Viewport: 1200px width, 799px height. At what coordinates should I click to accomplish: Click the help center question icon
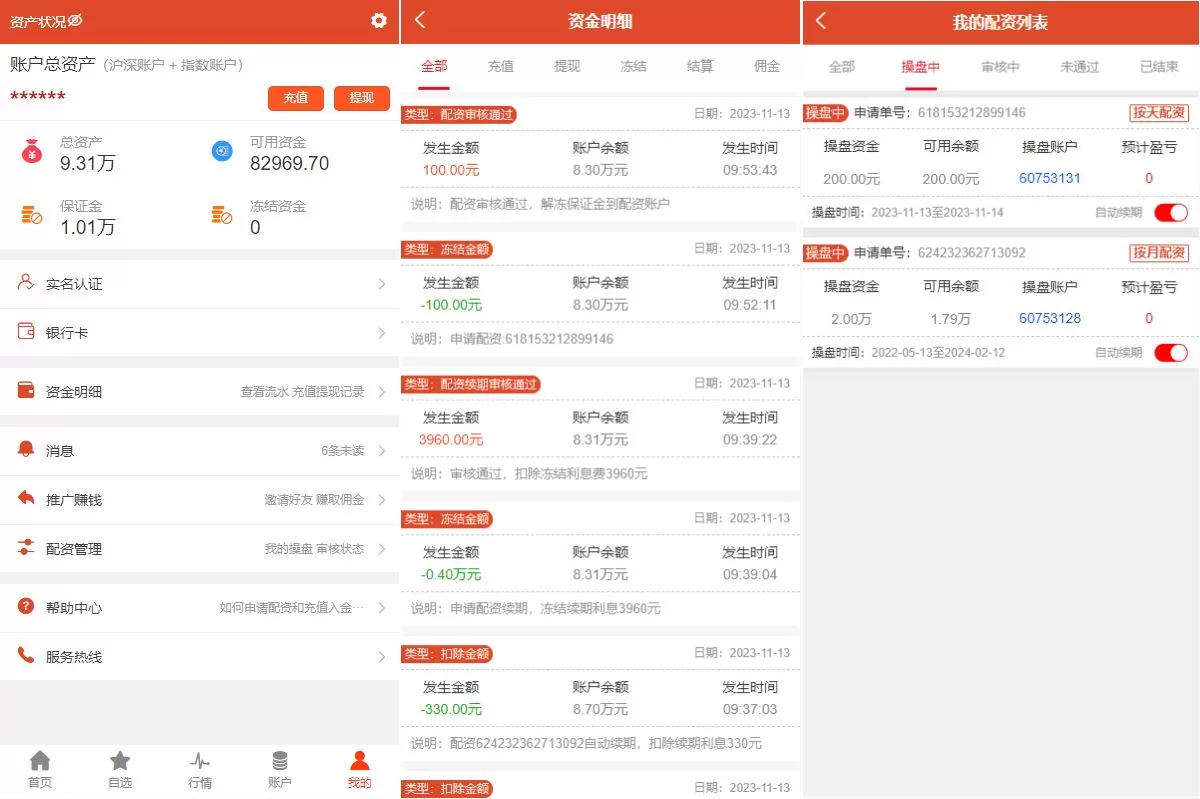[x=26, y=607]
